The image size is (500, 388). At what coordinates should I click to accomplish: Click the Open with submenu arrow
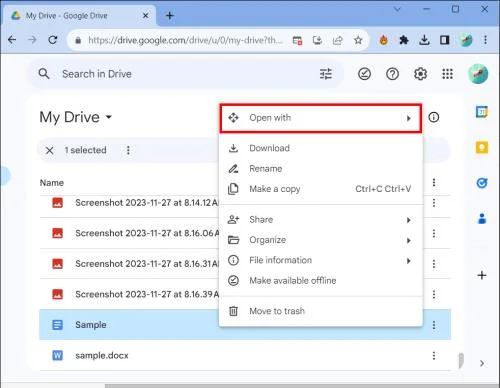(409, 118)
